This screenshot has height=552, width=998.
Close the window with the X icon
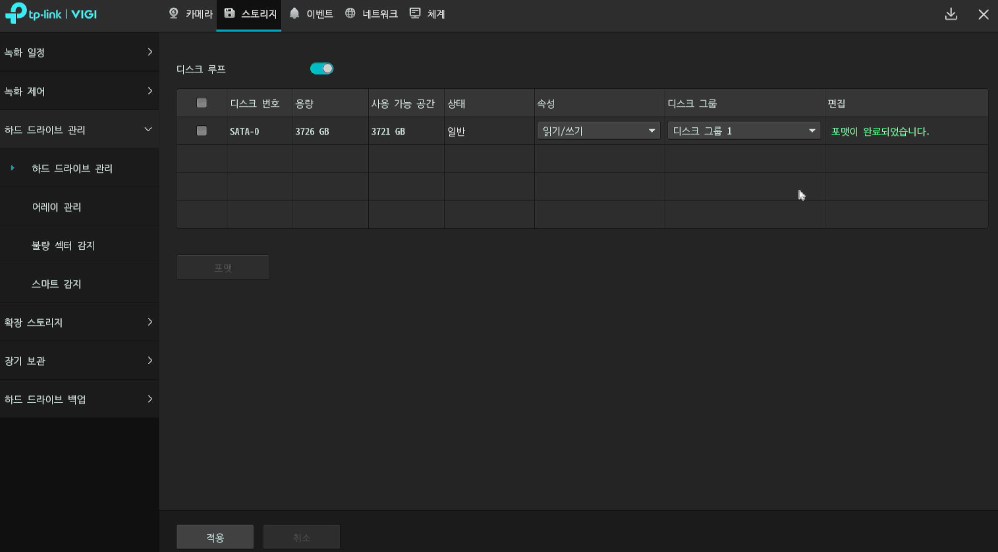point(982,14)
